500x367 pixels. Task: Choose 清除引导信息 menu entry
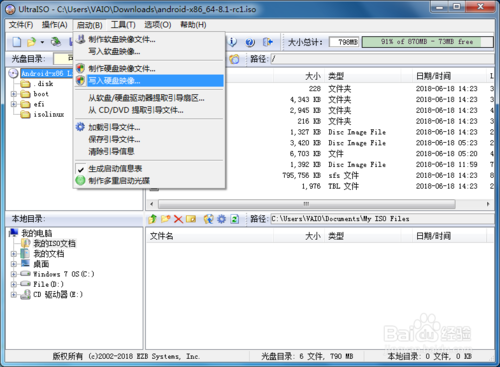[149, 151]
